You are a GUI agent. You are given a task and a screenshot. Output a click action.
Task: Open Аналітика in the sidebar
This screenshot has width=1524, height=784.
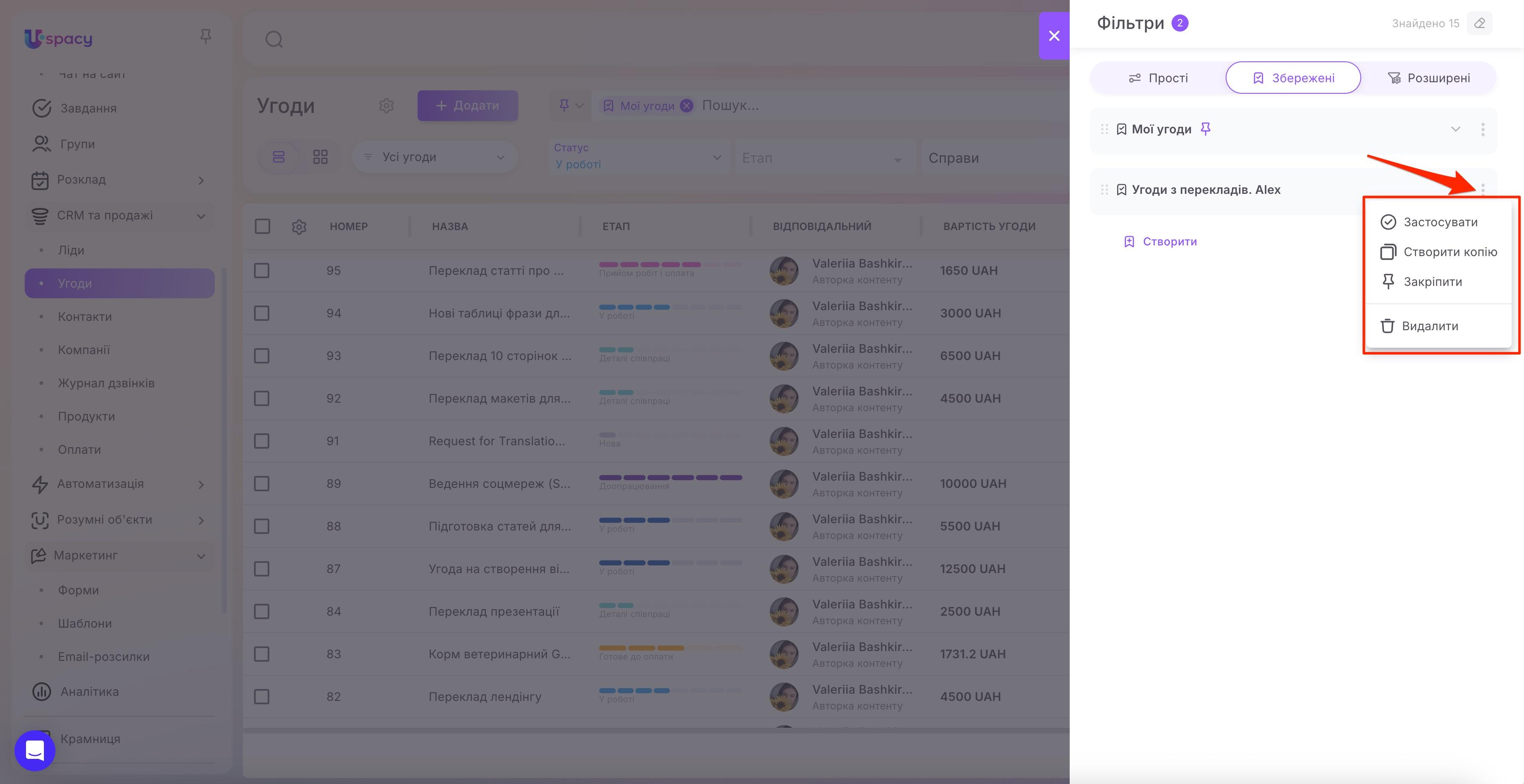coord(75,691)
